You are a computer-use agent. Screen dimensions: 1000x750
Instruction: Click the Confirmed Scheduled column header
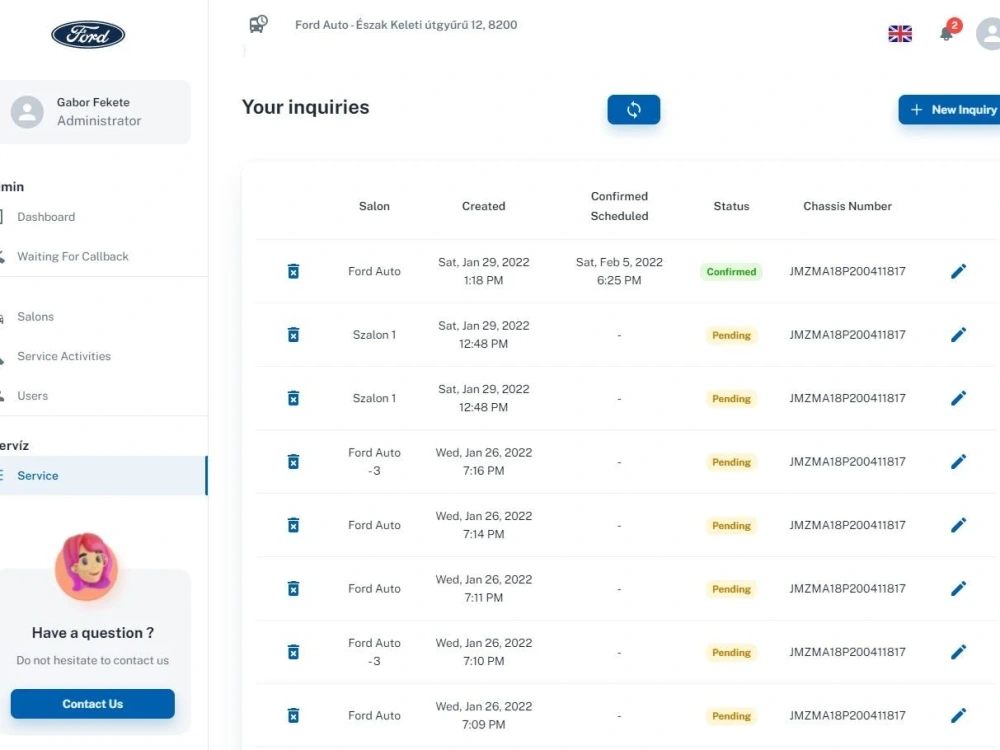[x=619, y=206]
